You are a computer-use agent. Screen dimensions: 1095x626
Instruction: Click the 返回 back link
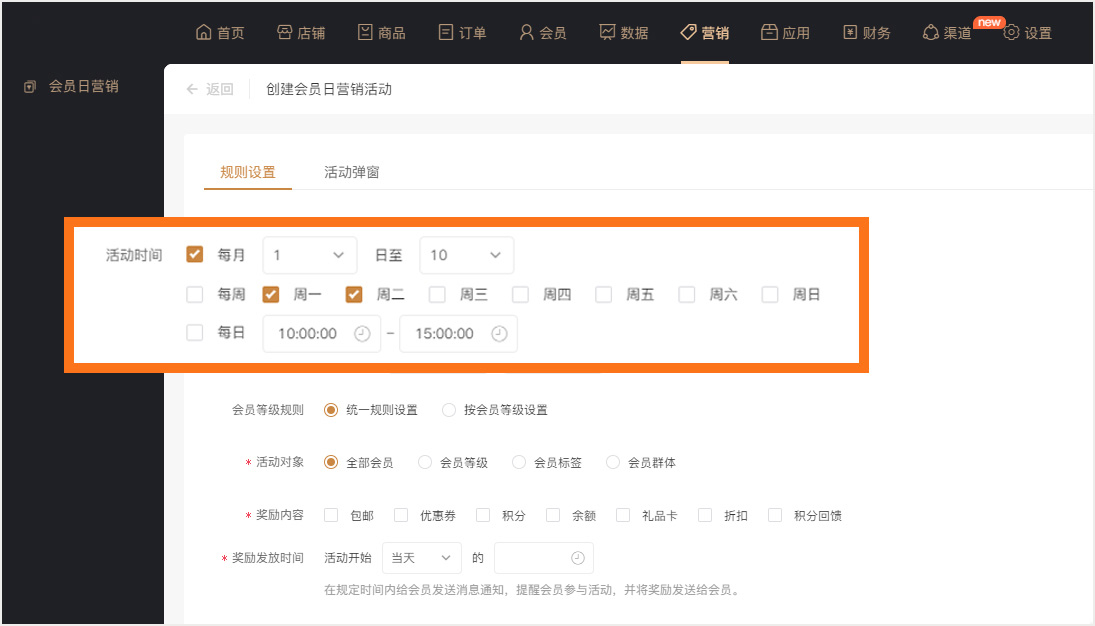click(210, 89)
